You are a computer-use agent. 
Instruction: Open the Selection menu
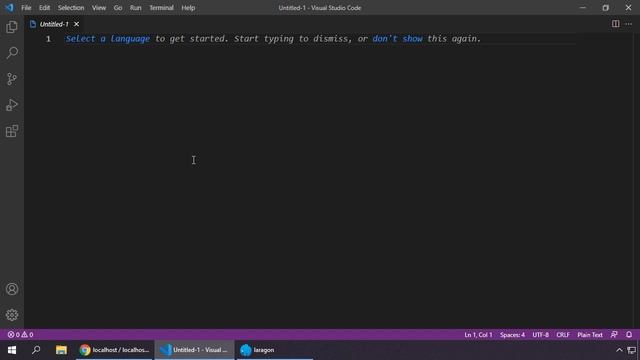coord(71,8)
